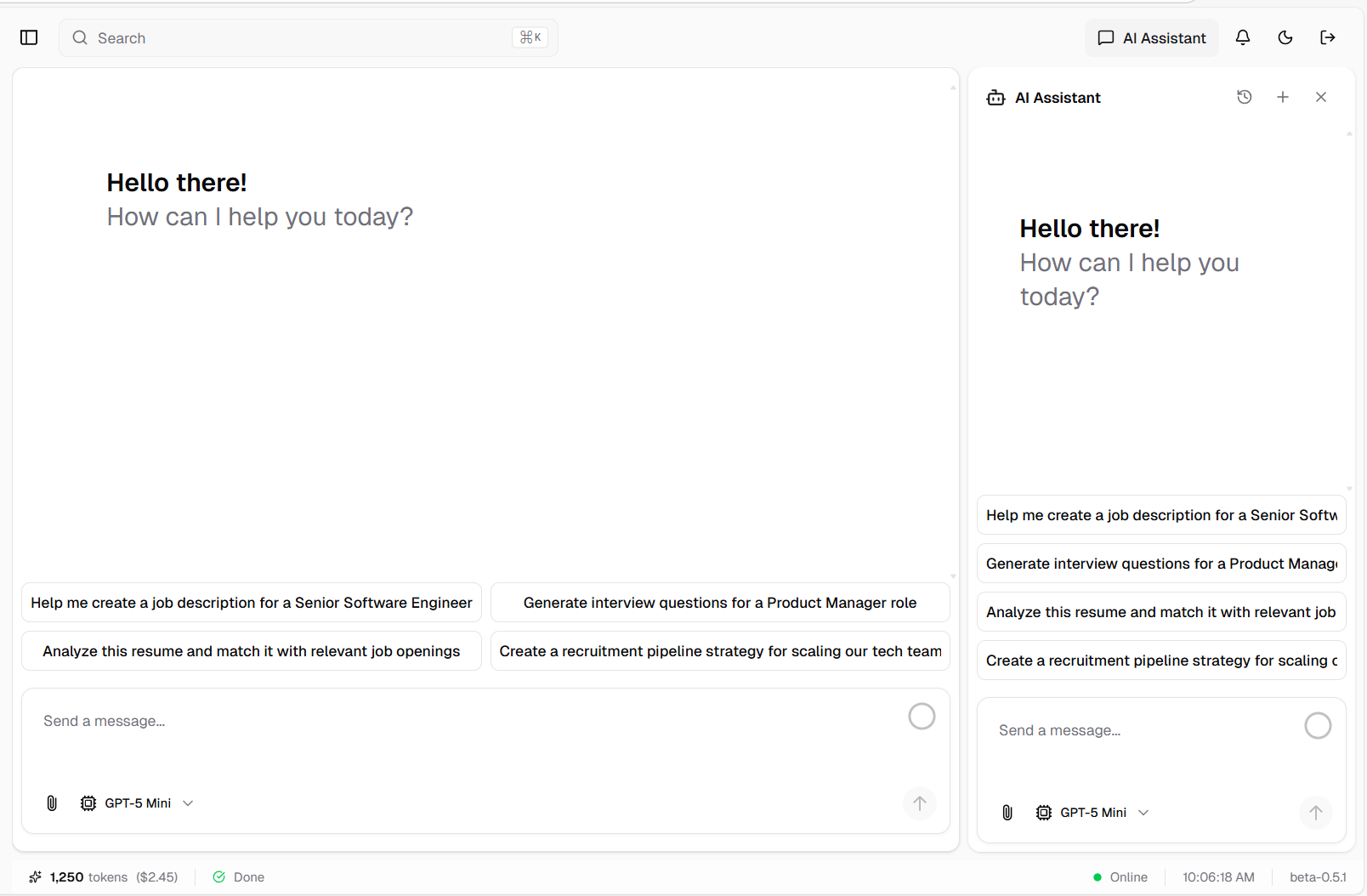Close the AI Assistant side panel
Image resolution: width=1367 pixels, height=896 pixels.
click(x=1321, y=97)
